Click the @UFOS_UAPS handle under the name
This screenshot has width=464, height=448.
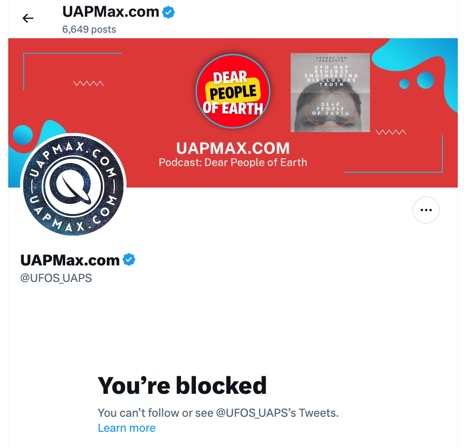click(x=56, y=278)
